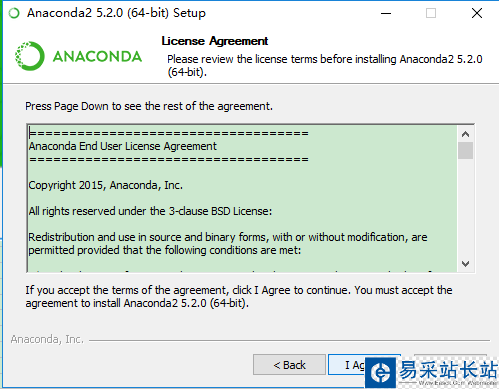This screenshot has height=389, width=499.
Task: Minimize the Anaconda2 Setup window
Action: point(386,13)
